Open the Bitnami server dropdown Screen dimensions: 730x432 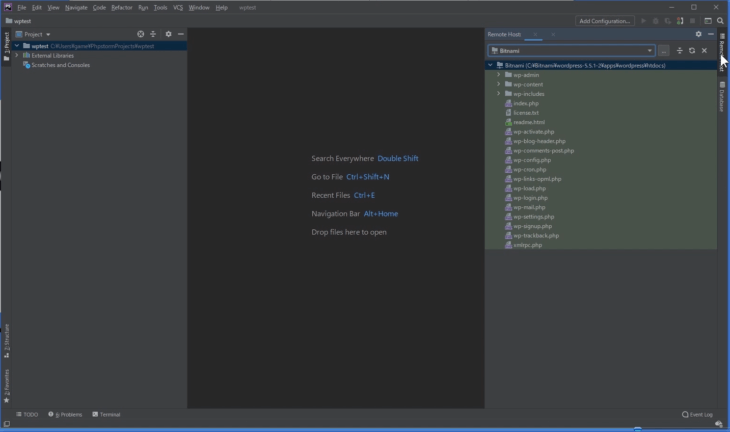point(572,50)
